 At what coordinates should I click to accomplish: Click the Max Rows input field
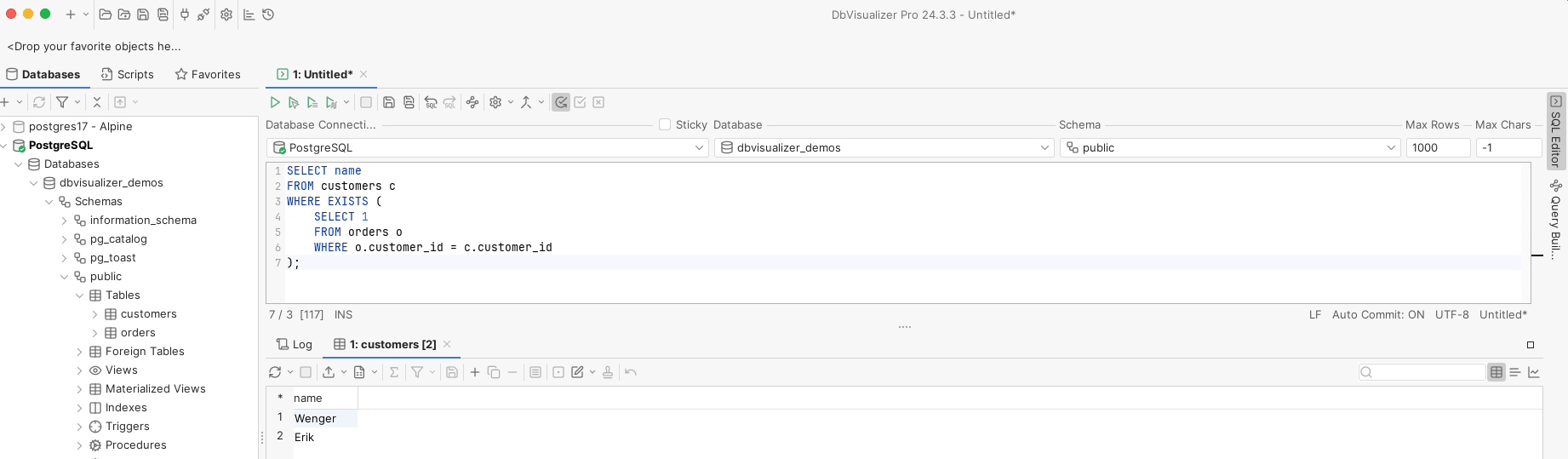(x=1437, y=147)
